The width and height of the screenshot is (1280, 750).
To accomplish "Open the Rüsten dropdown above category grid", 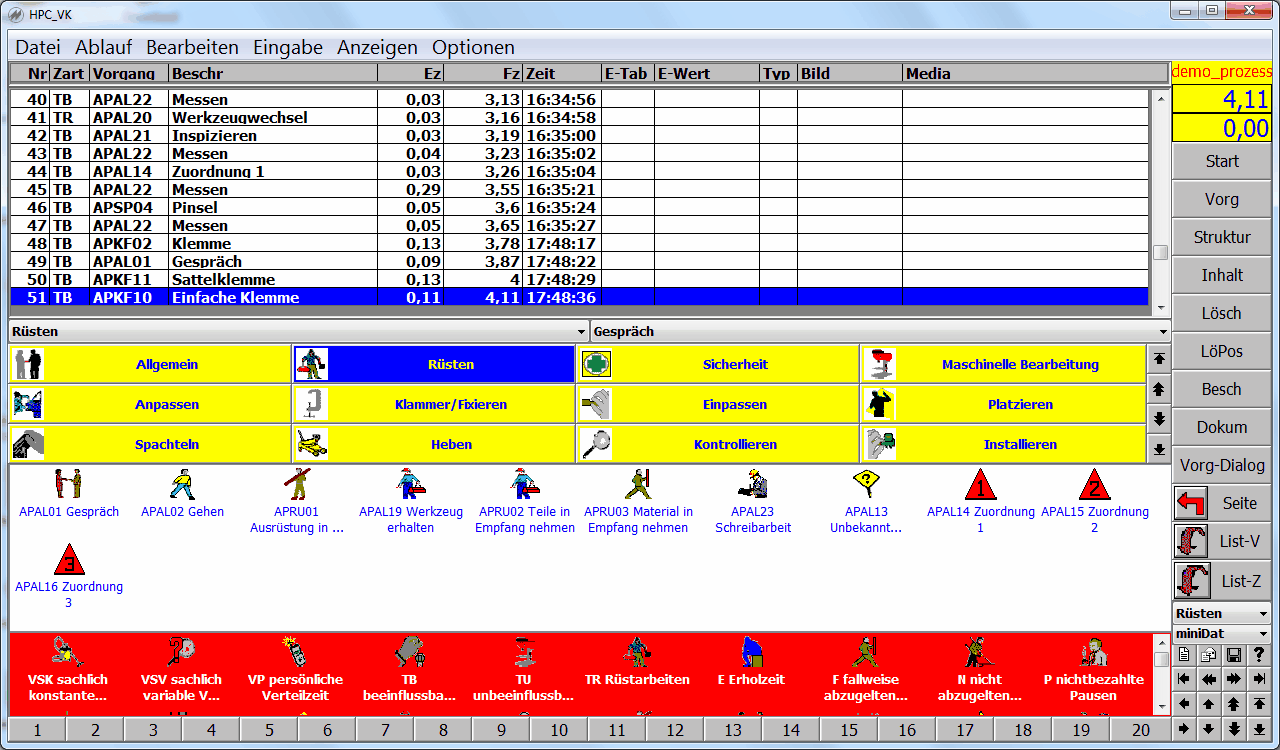I will pyautogui.click(x=581, y=331).
